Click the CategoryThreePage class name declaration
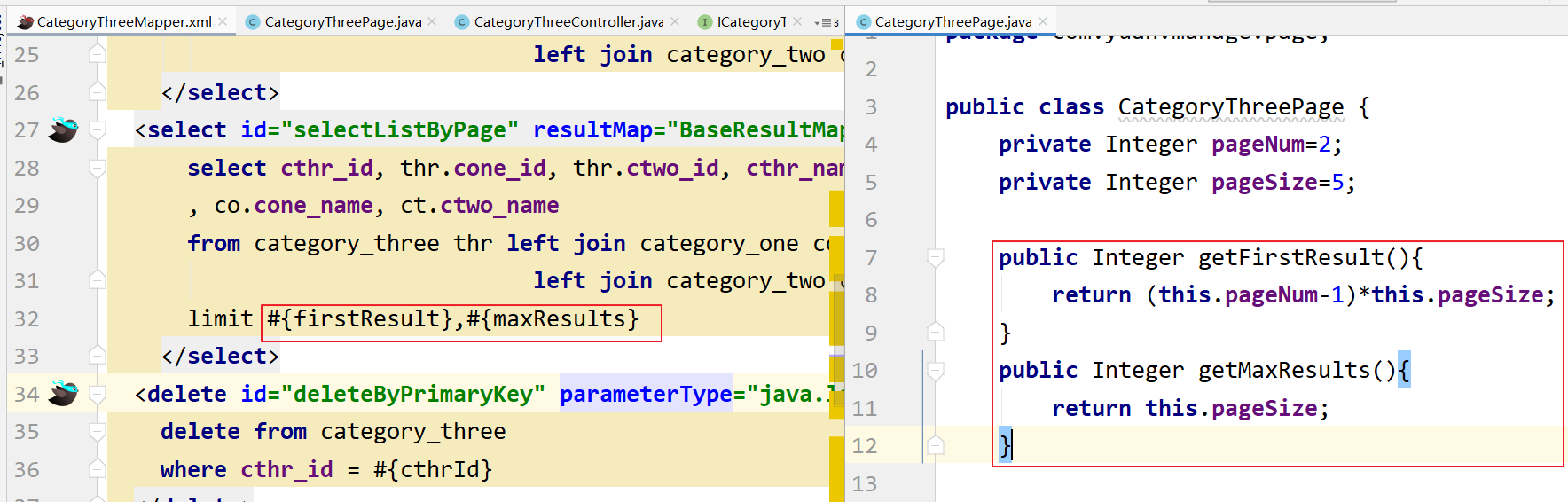 click(x=1231, y=106)
